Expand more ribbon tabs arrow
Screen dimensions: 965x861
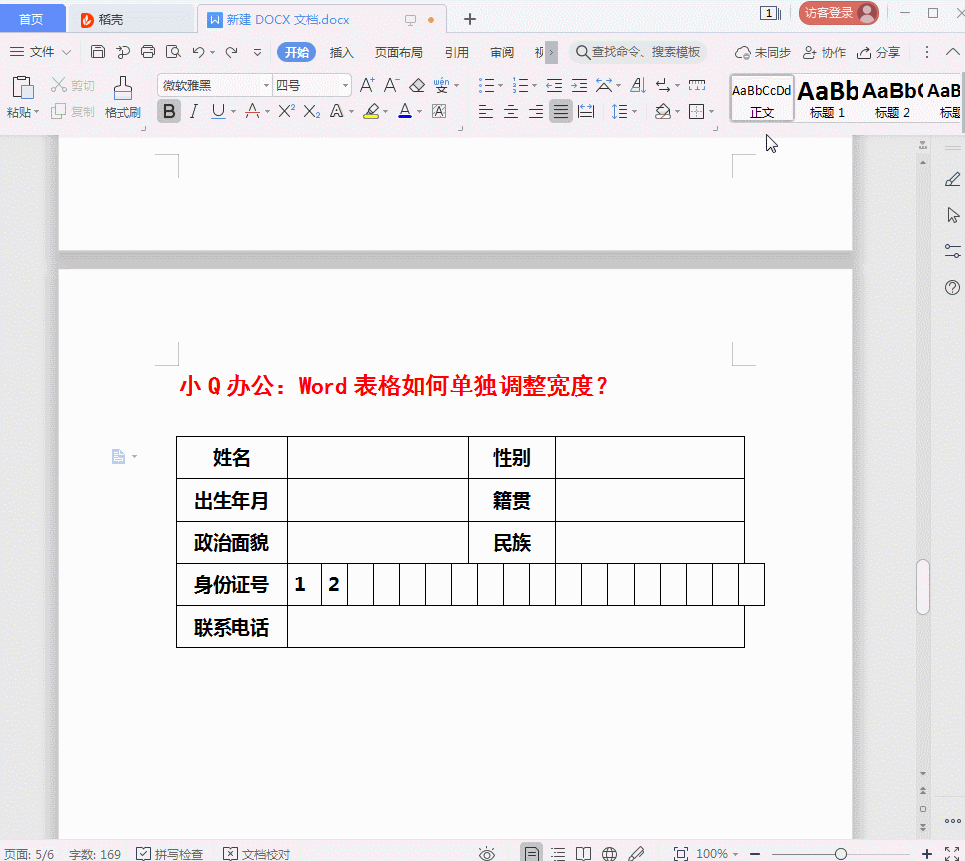tap(551, 52)
